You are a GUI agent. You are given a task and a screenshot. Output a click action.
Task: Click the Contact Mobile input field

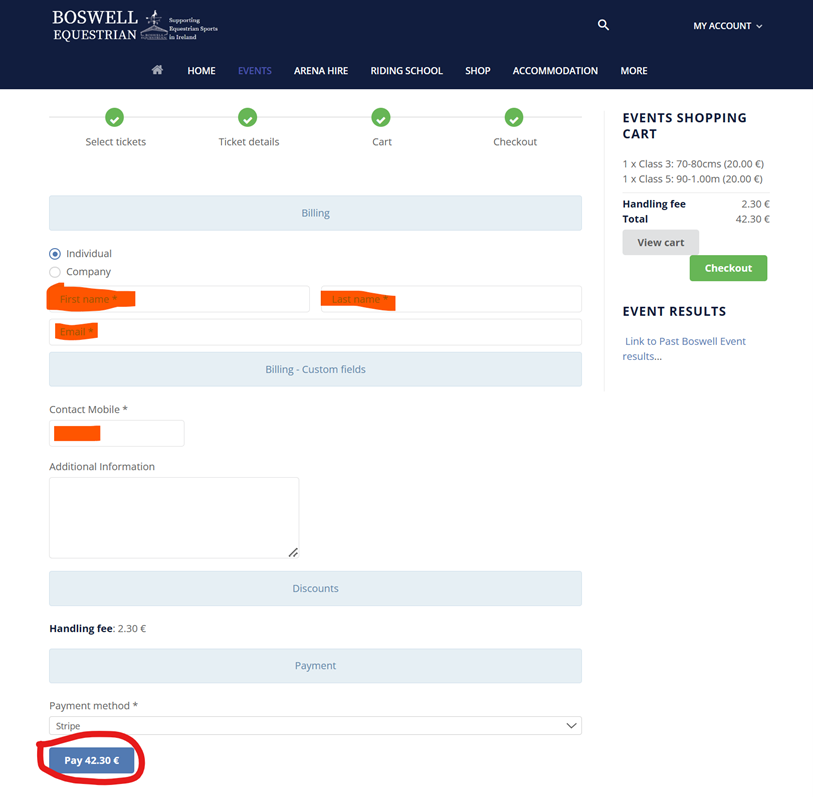pos(117,434)
